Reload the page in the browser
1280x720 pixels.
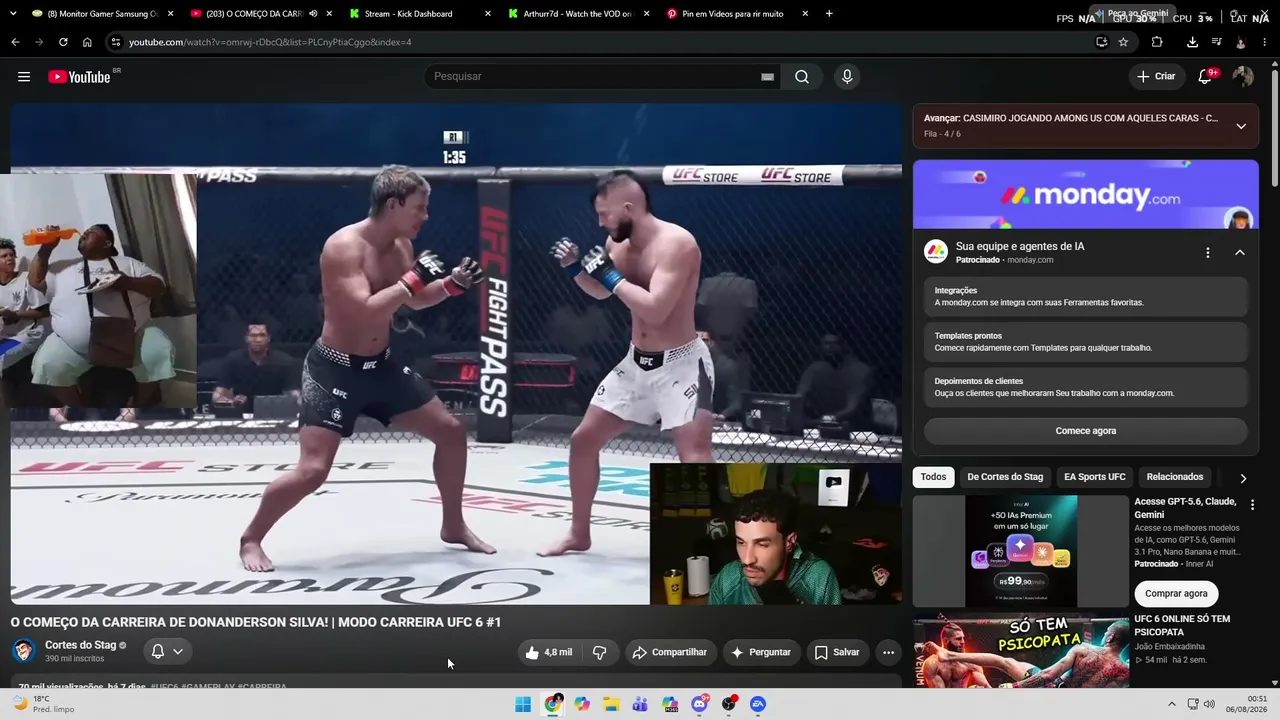[63, 42]
